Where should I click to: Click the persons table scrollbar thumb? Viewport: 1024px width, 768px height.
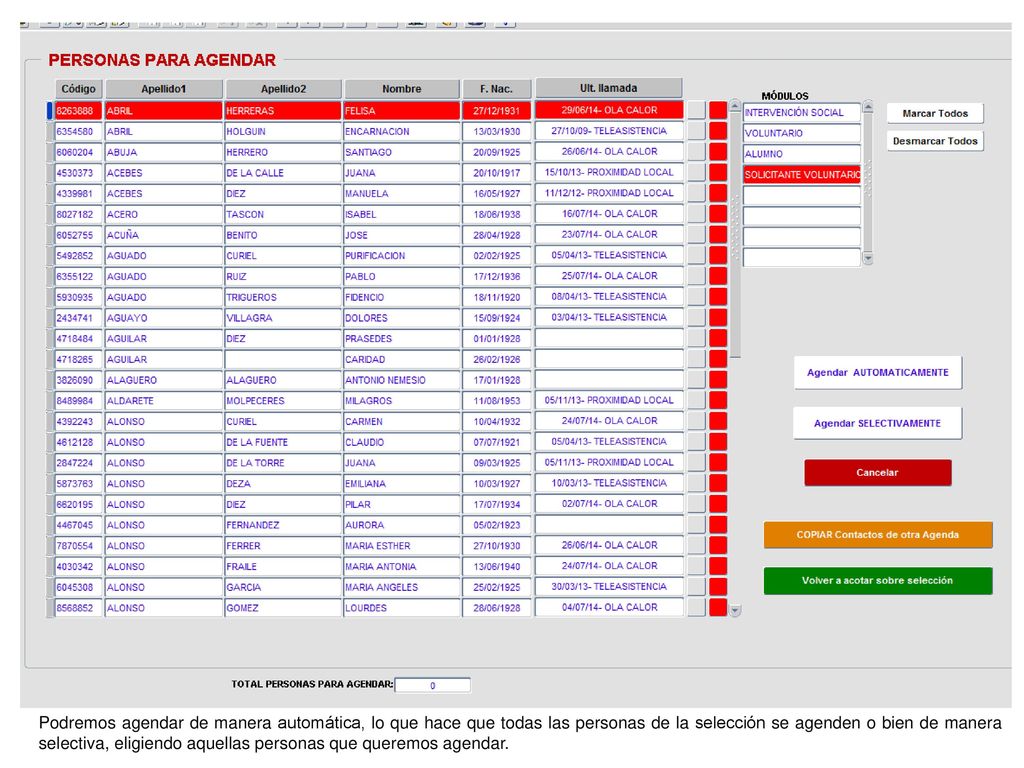735,234
